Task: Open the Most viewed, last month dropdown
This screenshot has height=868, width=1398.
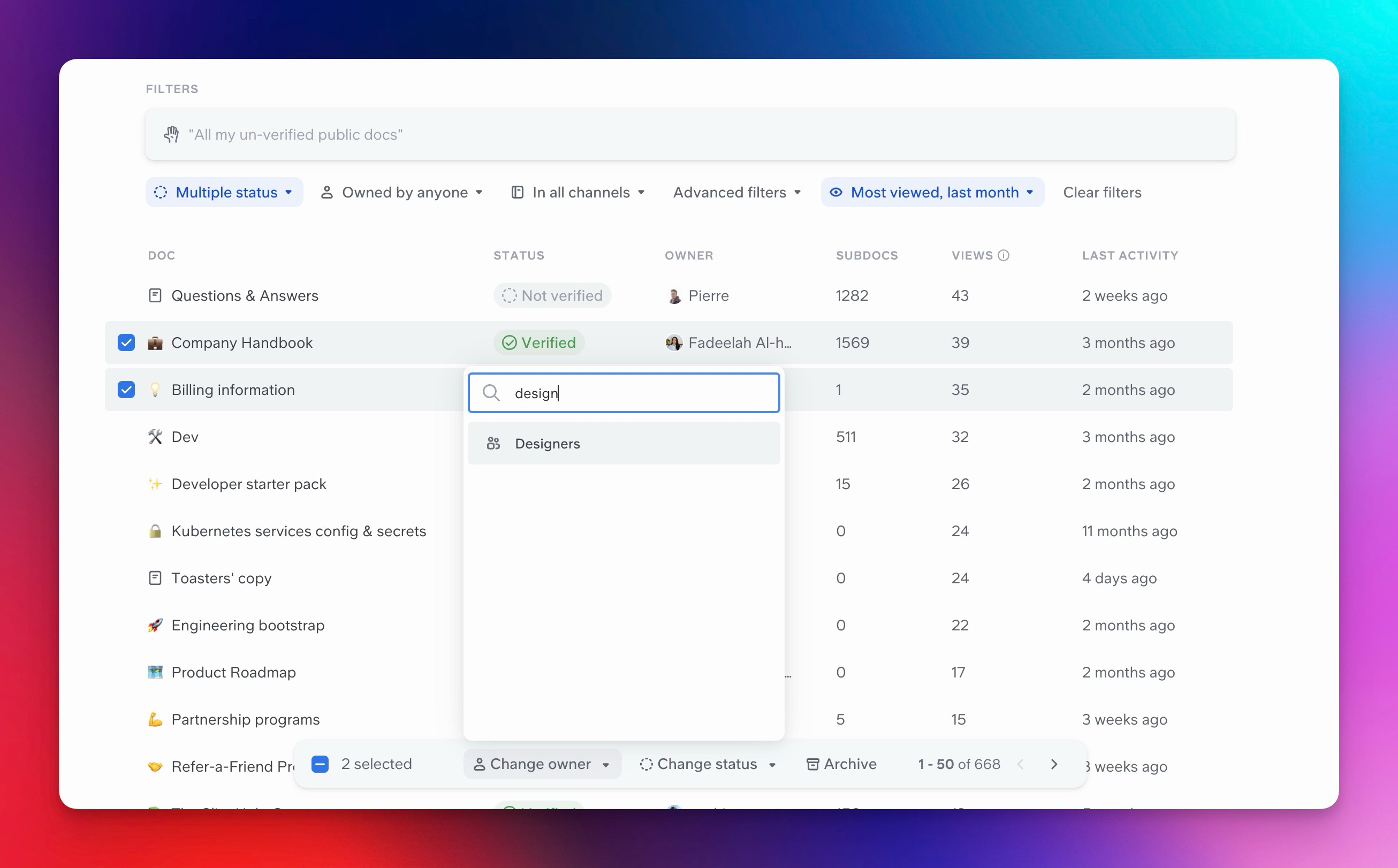Action: pos(932,192)
